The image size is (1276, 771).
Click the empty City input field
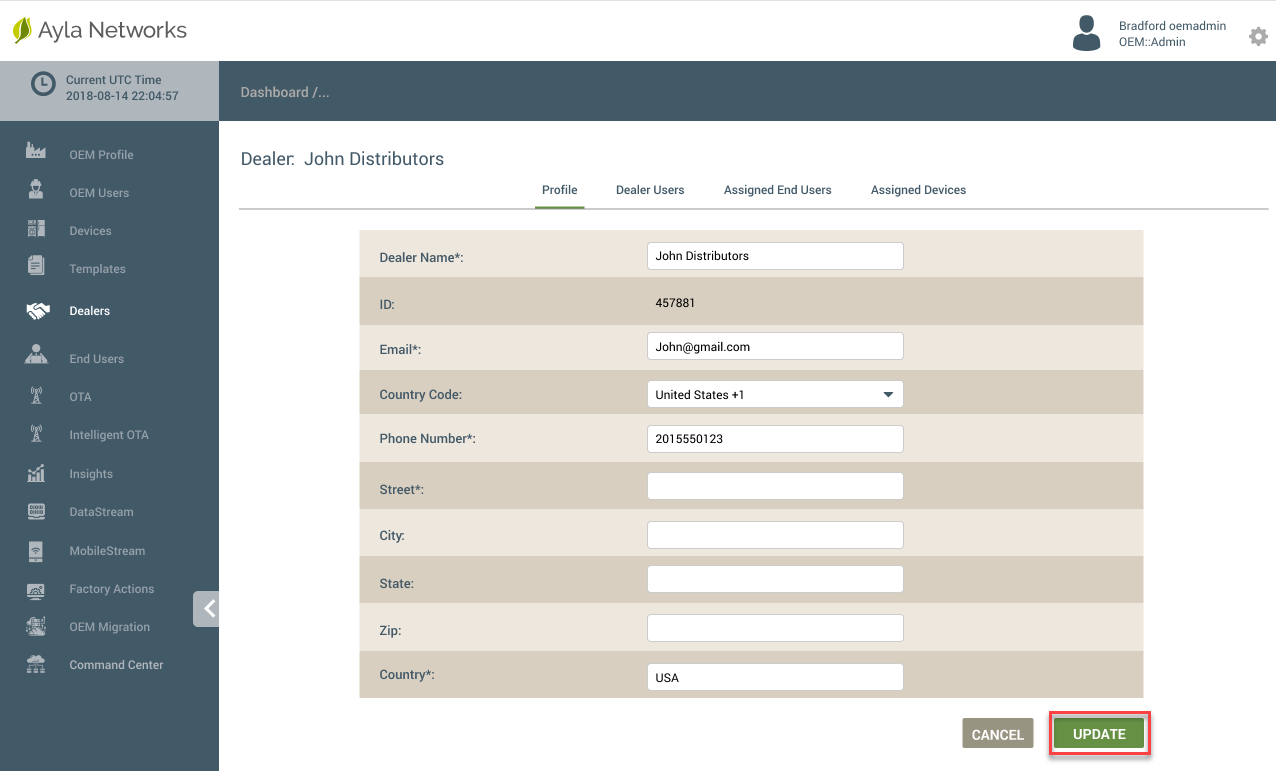pyautogui.click(x=775, y=535)
